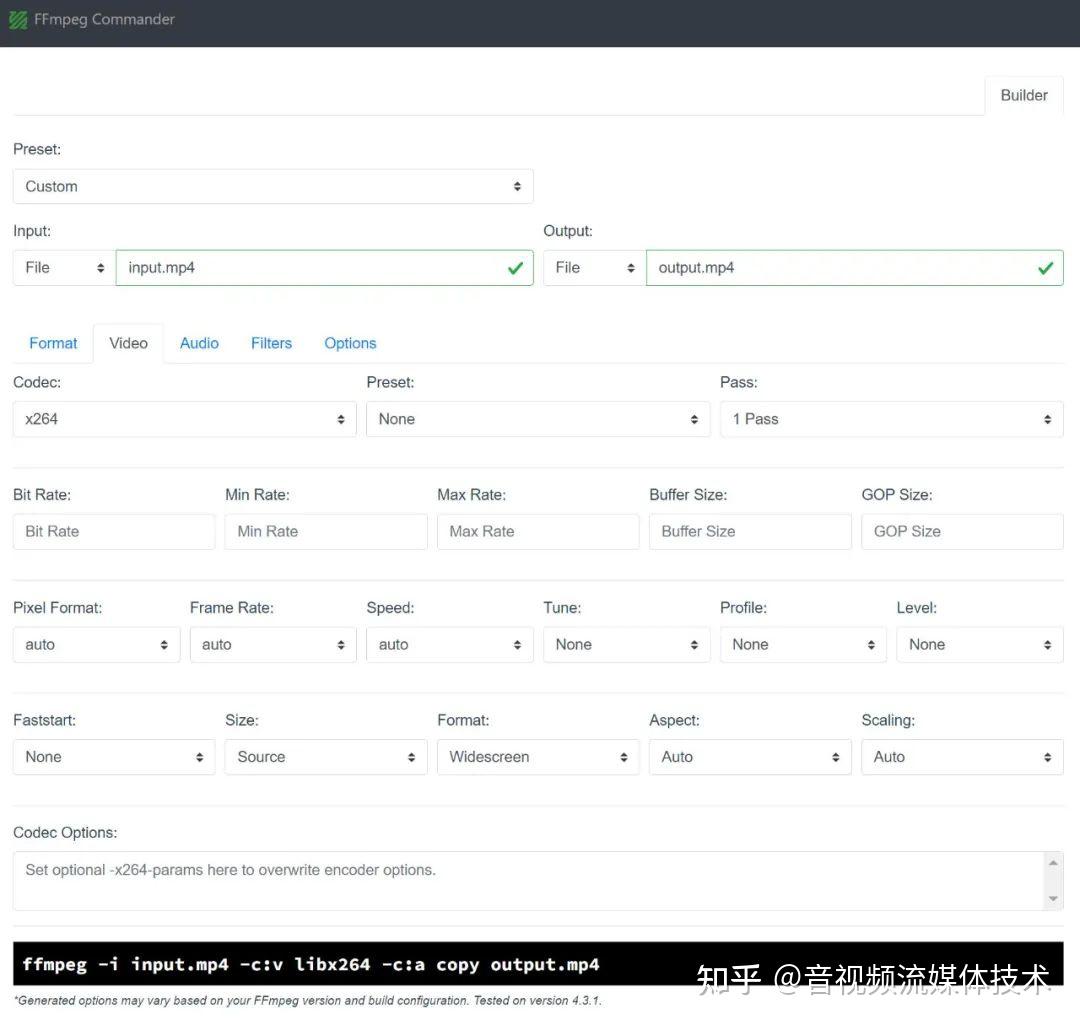
Task: Open the Input type File dropdown
Action: (x=64, y=267)
